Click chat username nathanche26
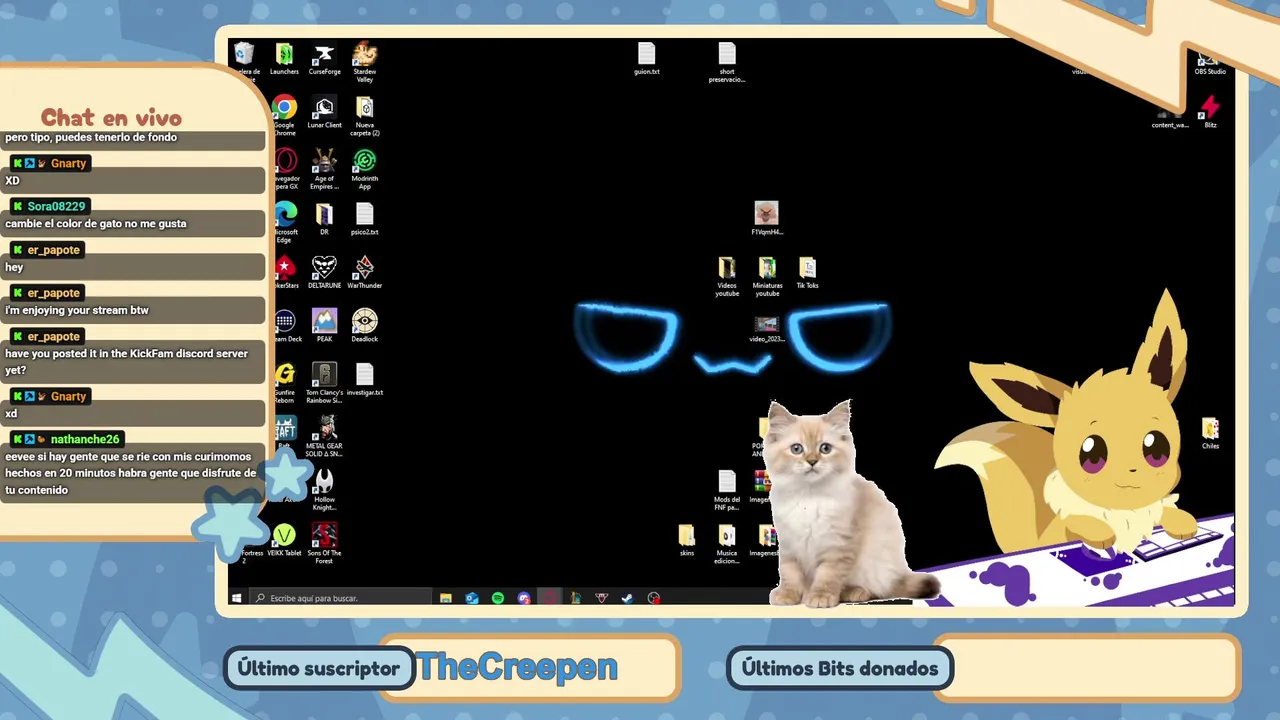This screenshot has width=1280, height=720. point(85,439)
